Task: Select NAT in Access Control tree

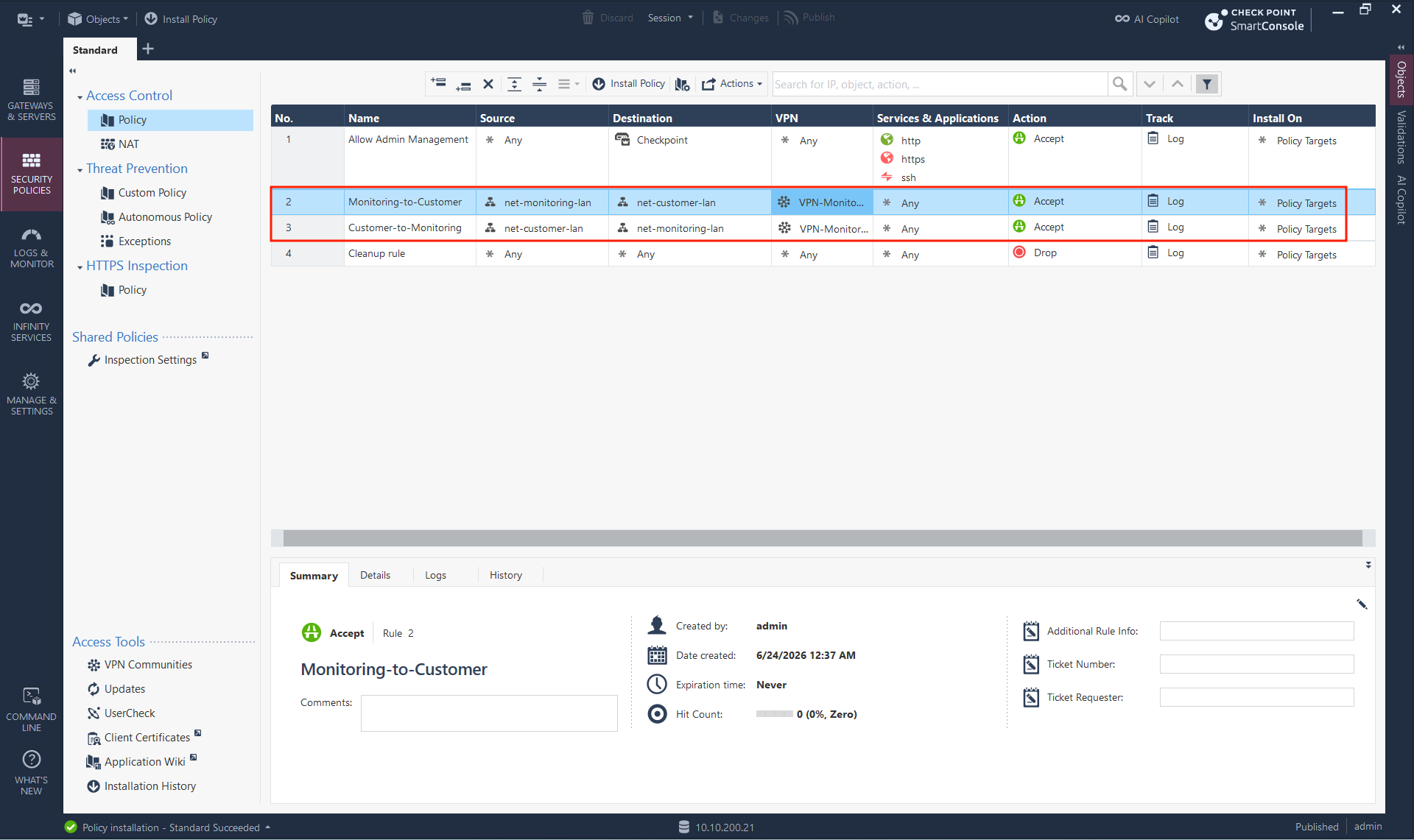Action: (x=128, y=144)
